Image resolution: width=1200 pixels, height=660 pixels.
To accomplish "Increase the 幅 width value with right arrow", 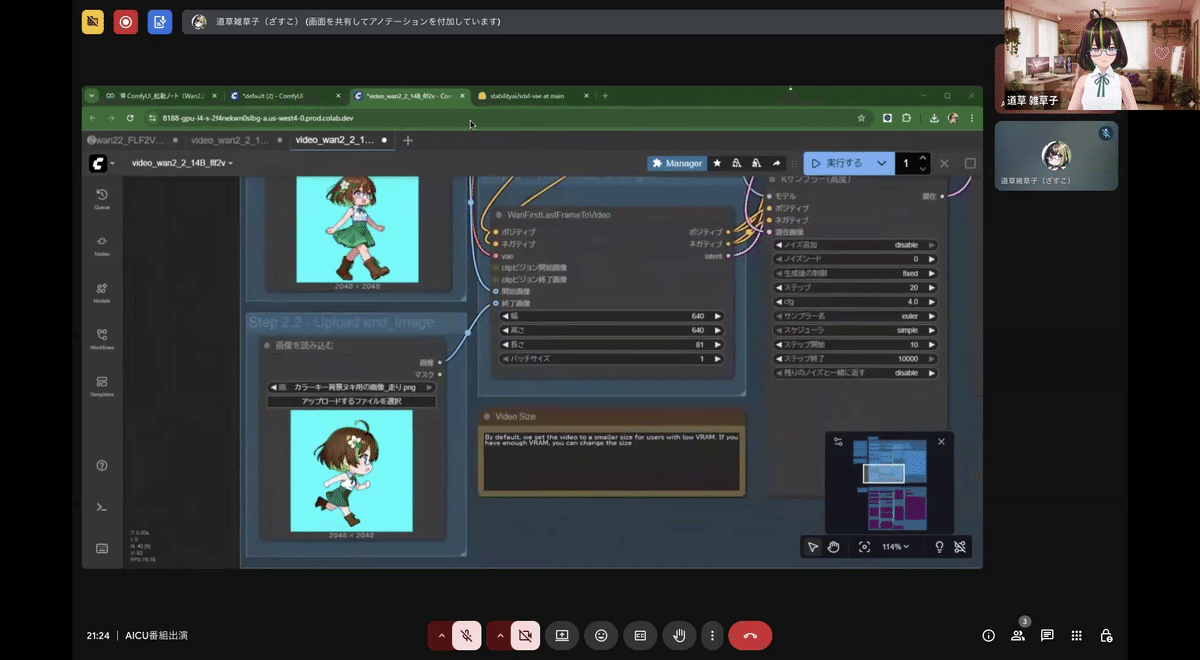I will click(x=717, y=316).
